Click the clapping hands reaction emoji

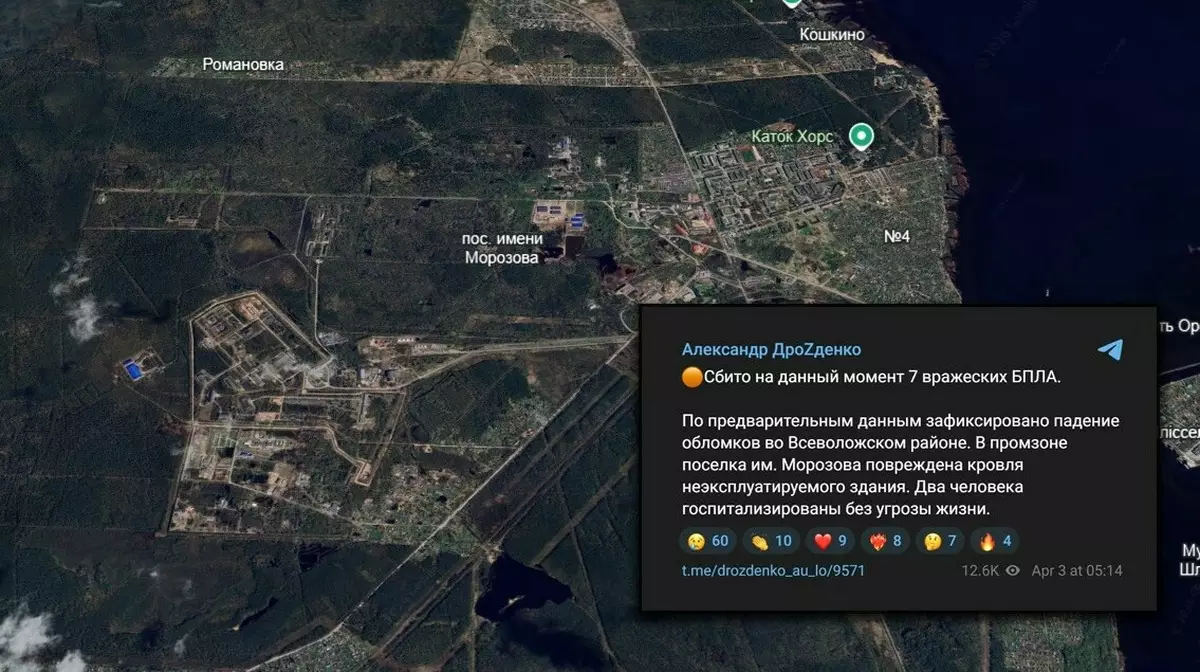[760, 541]
